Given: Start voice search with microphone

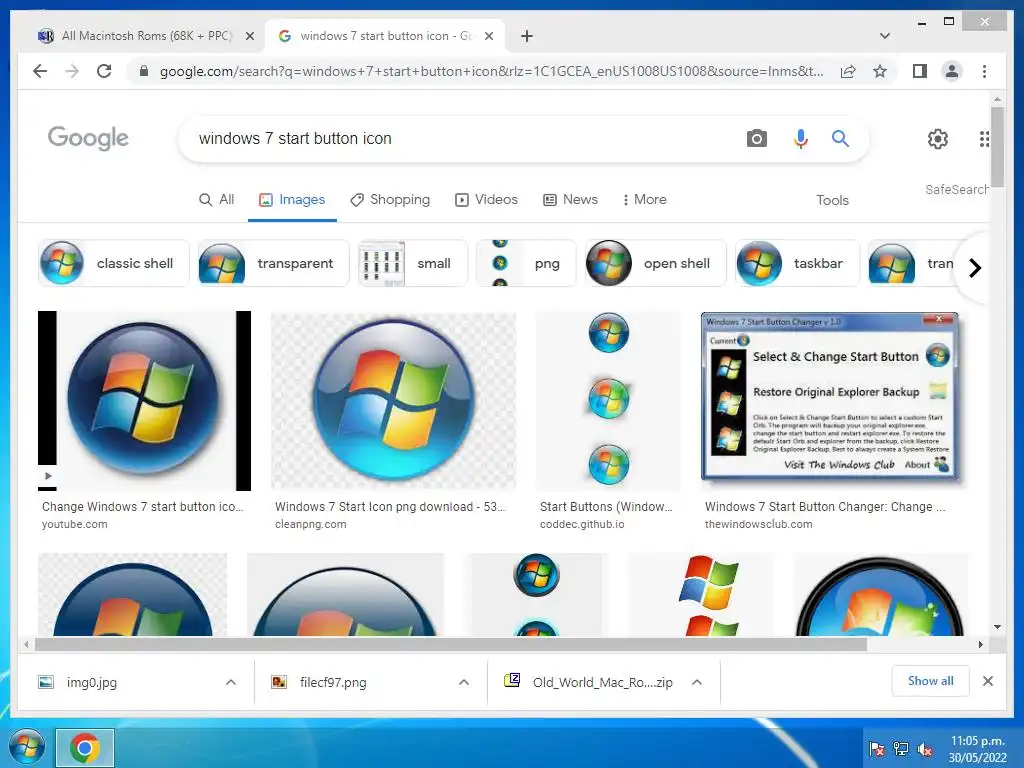Looking at the screenshot, I should tap(801, 138).
